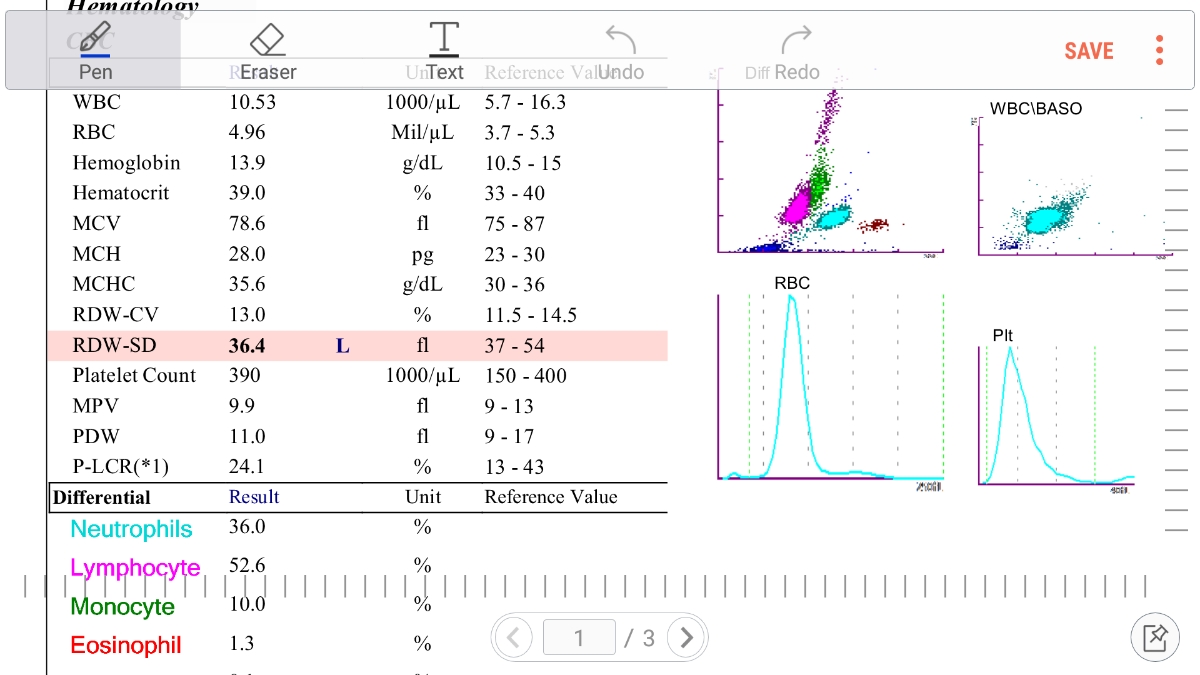1200x675 pixels.
Task: Select the PDW reference range 9 - 17
Action: pos(510,436)
